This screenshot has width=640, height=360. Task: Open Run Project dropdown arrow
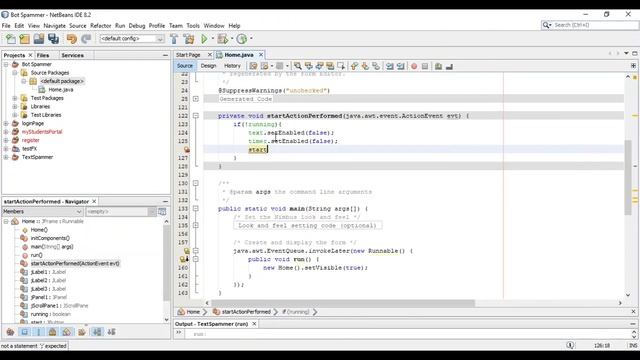pyautogui.click(x=213, y=39)
